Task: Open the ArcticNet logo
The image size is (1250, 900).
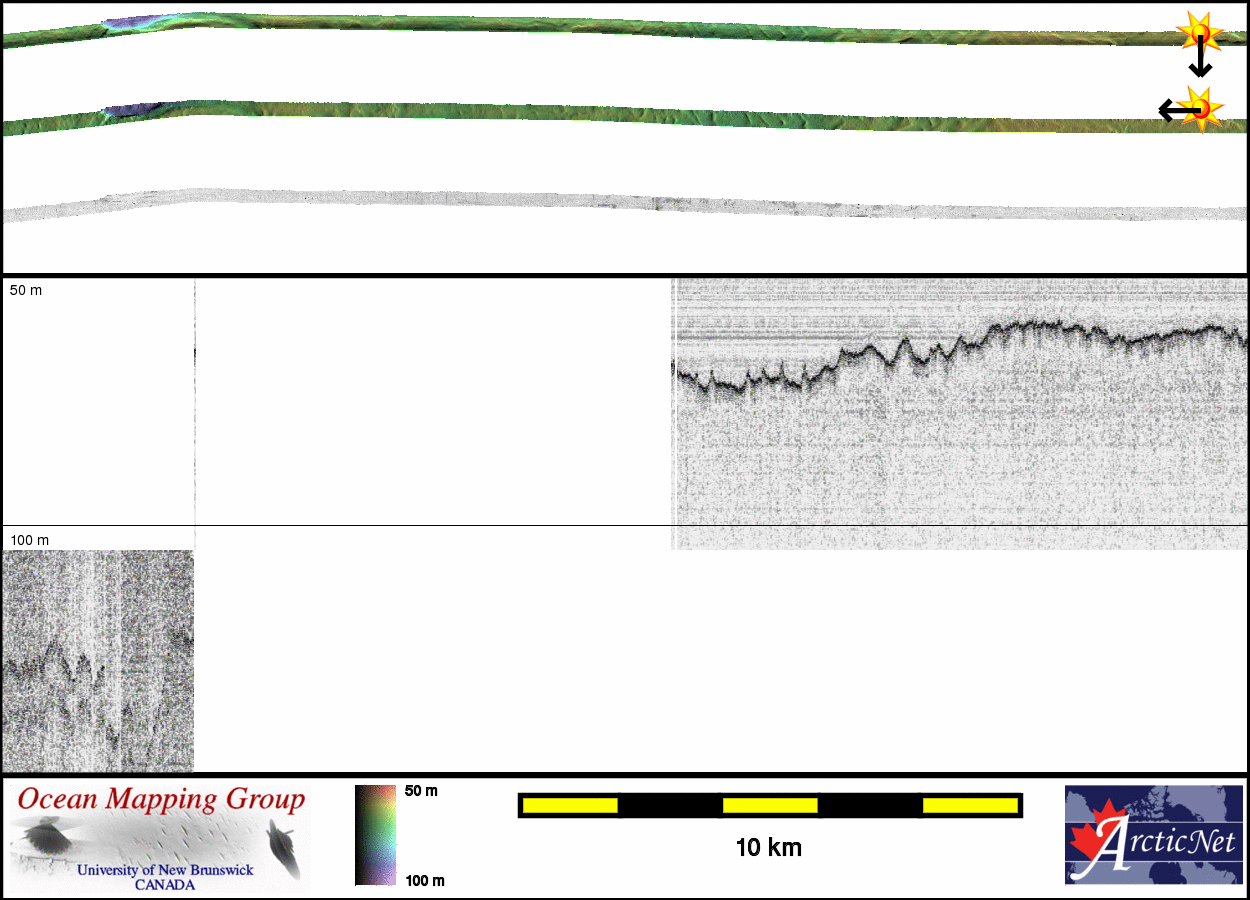Action: pyautogui.click(x=1155, y=835)
